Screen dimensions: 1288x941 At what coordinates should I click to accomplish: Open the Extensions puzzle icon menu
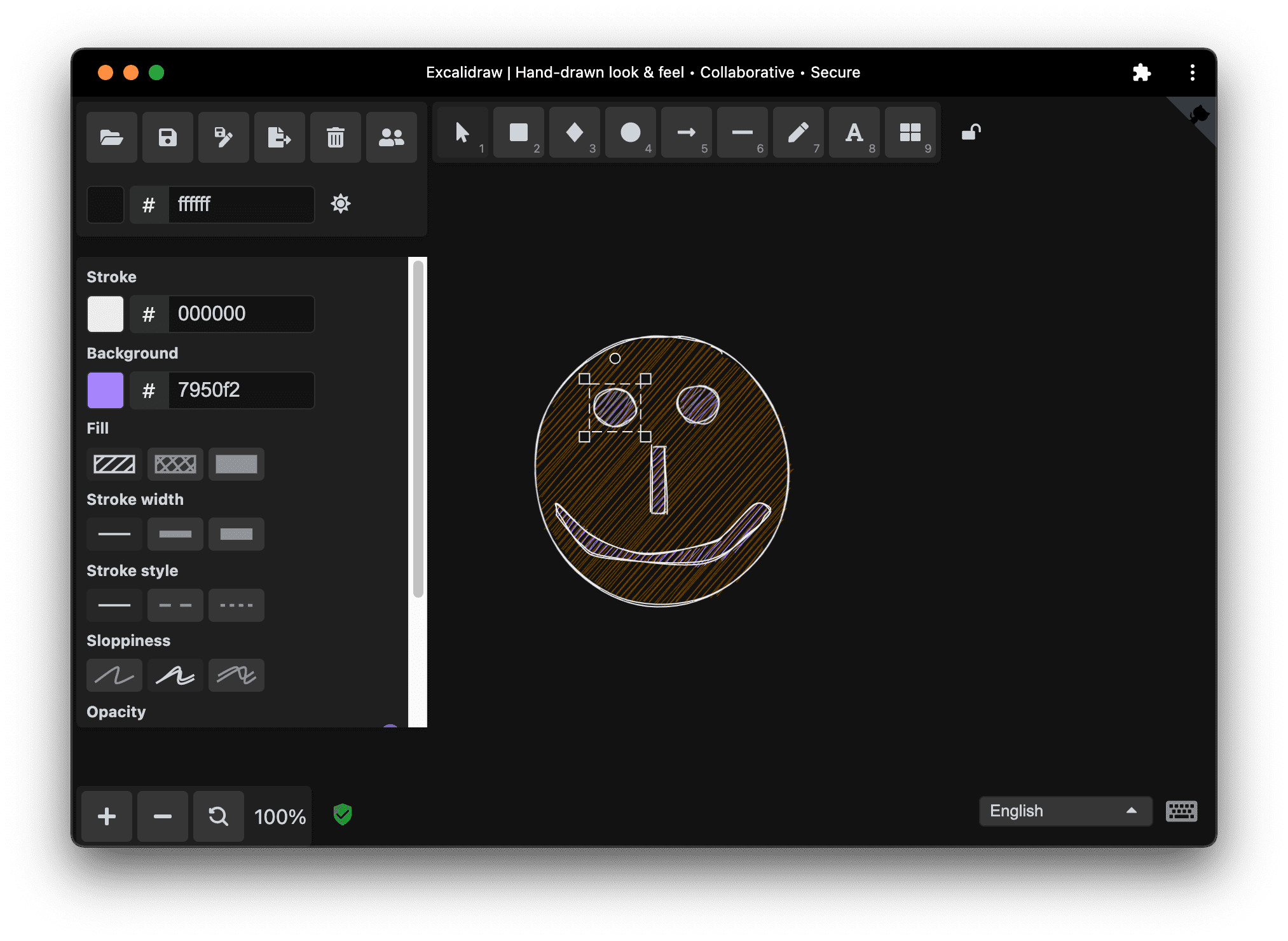[x=1141, y=72]
